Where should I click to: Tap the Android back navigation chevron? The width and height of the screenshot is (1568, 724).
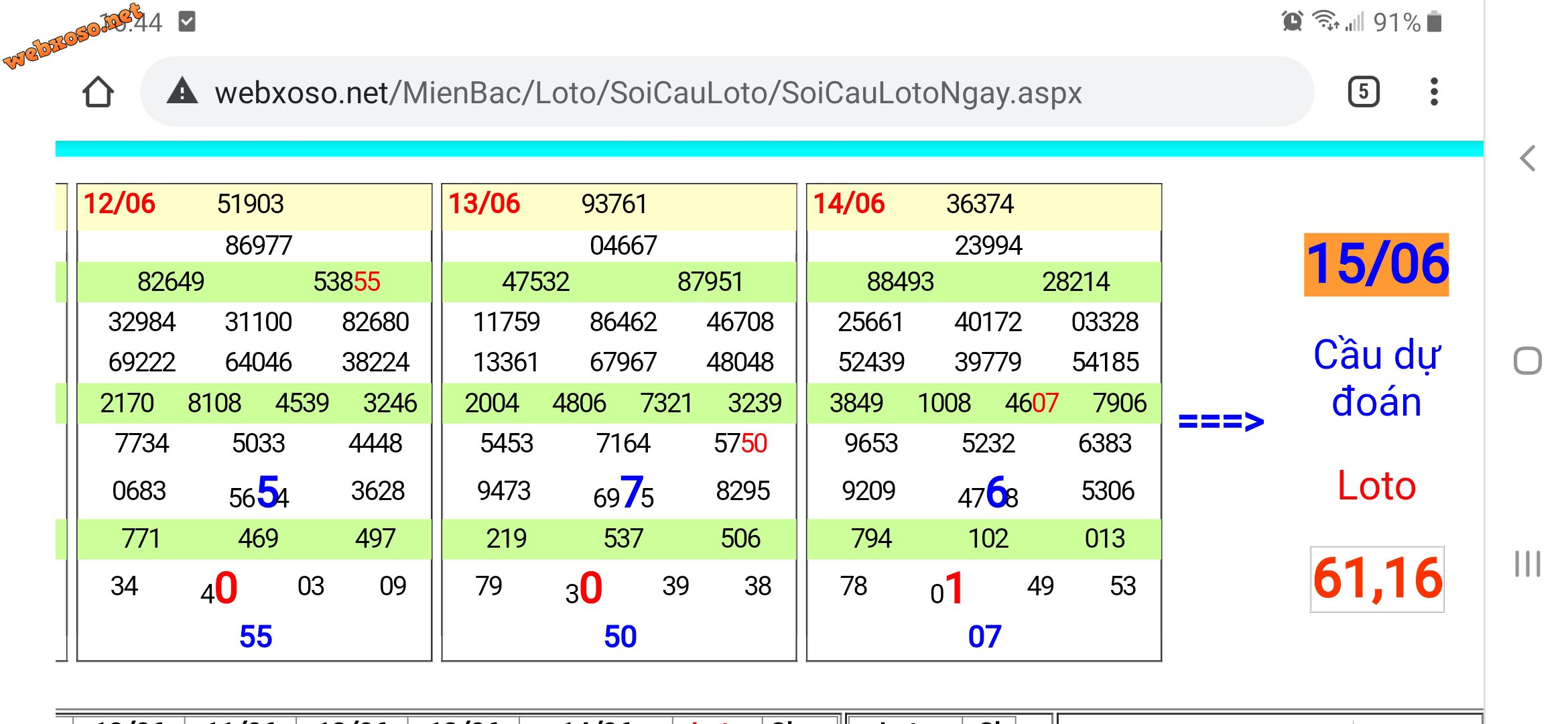1527,158
